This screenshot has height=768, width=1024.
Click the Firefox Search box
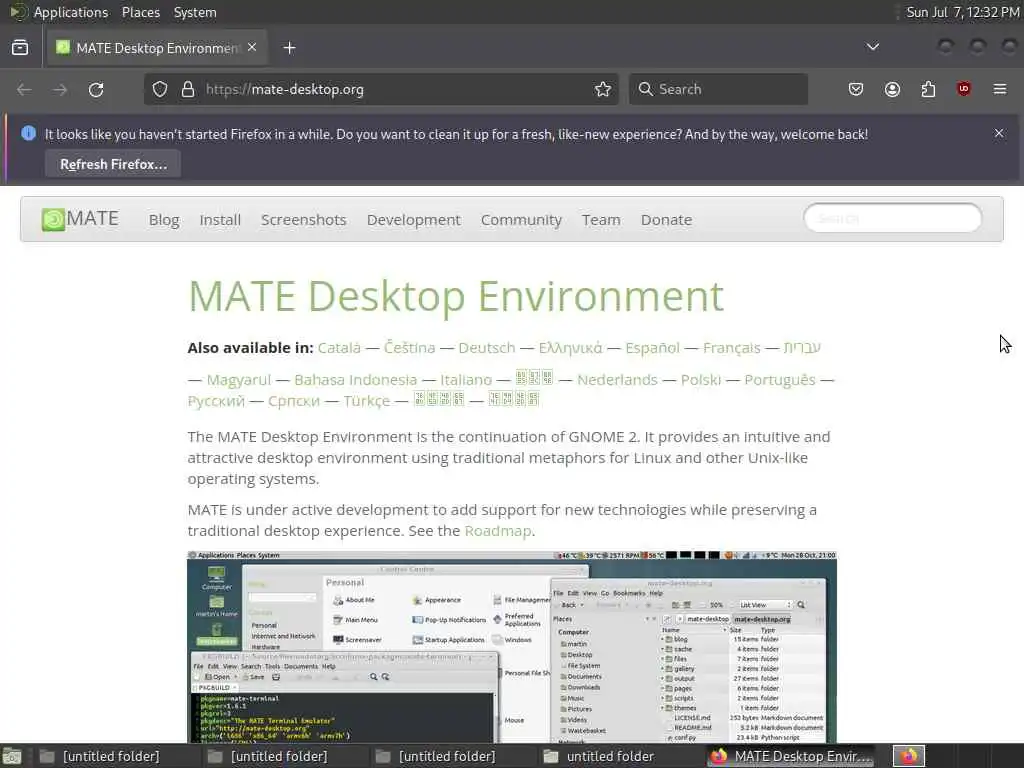tap(718, 89)
